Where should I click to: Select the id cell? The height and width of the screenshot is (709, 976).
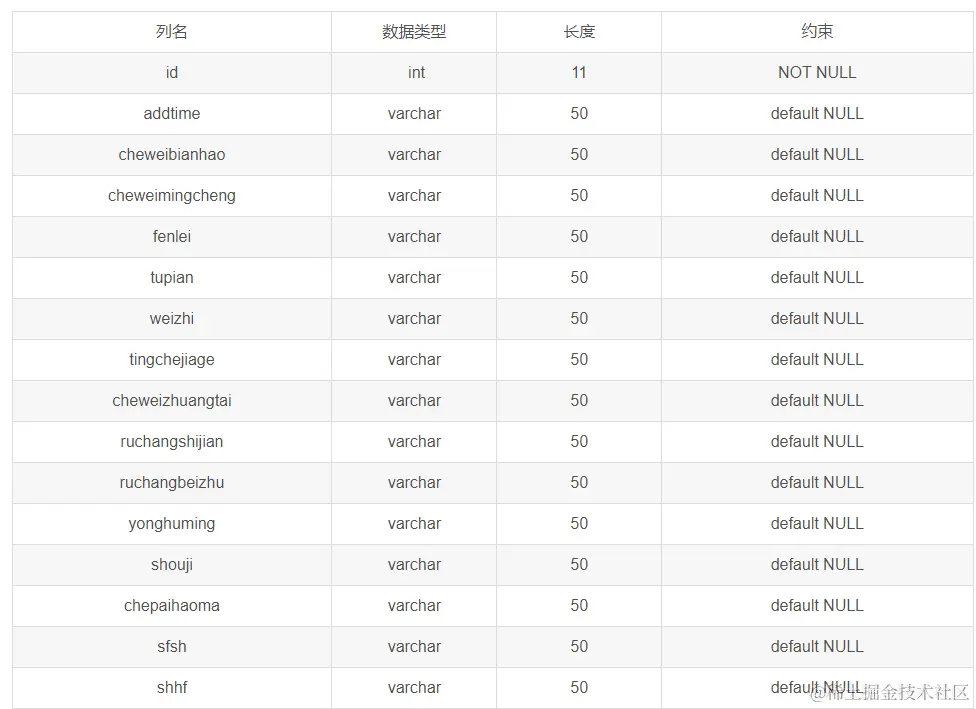[172, 73]
